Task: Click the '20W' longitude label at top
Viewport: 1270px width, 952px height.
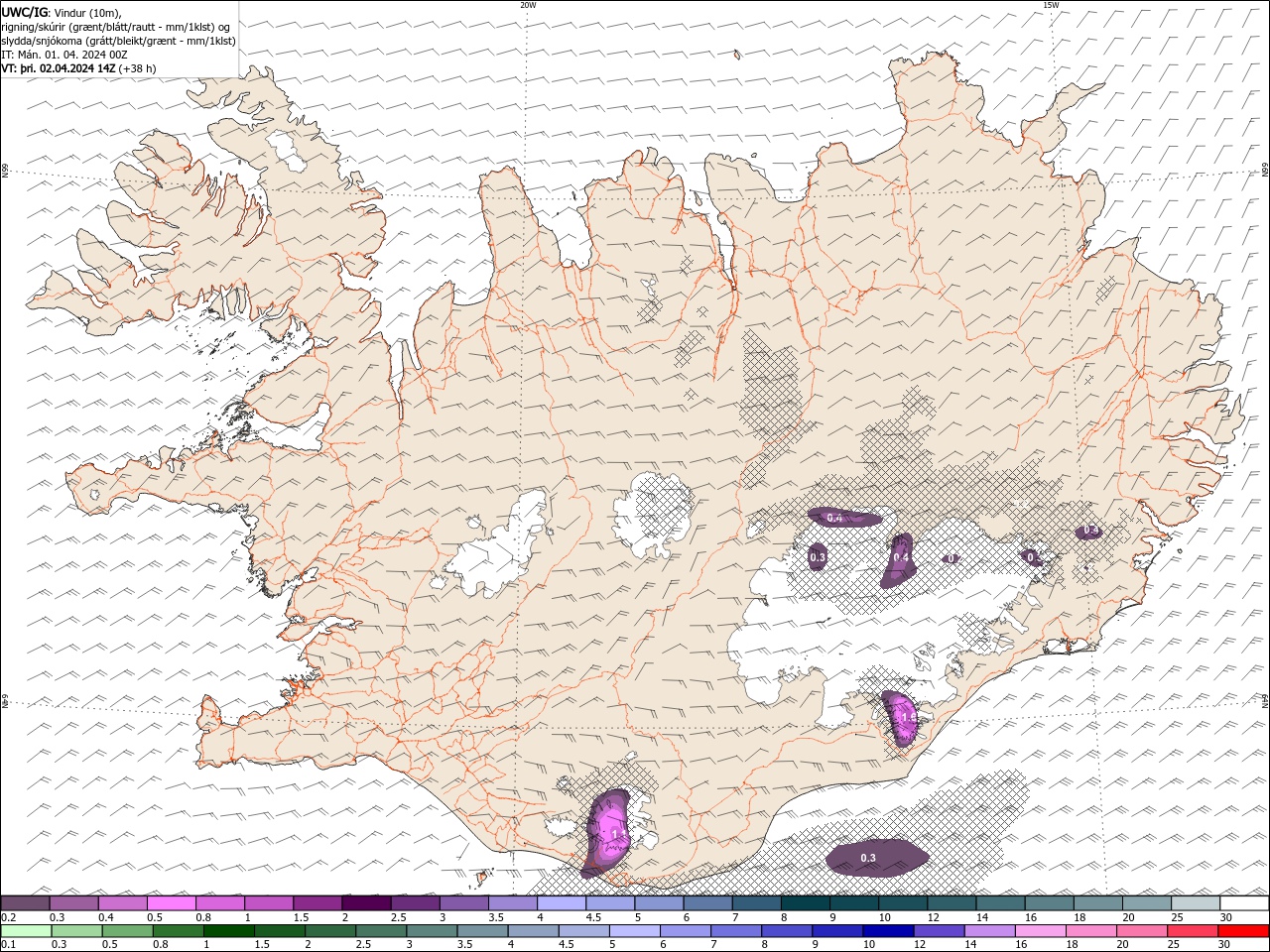Action: point(528,5)
